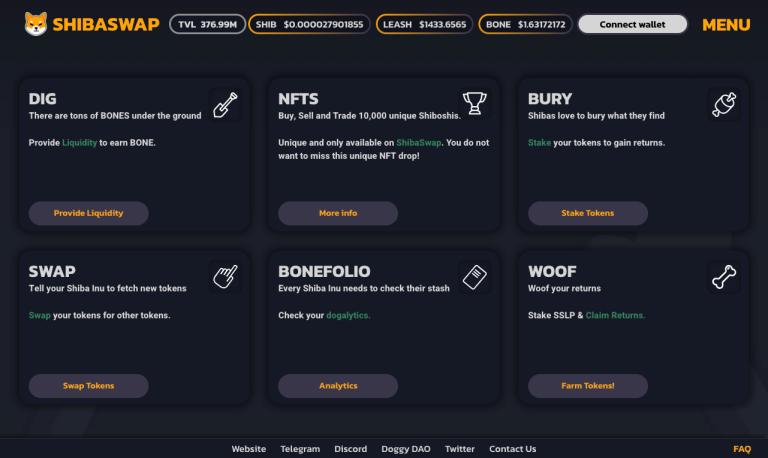Open the Twitter footer link
Screen dimensions: 768x458
pyautogui.click(x=459, y=449)
